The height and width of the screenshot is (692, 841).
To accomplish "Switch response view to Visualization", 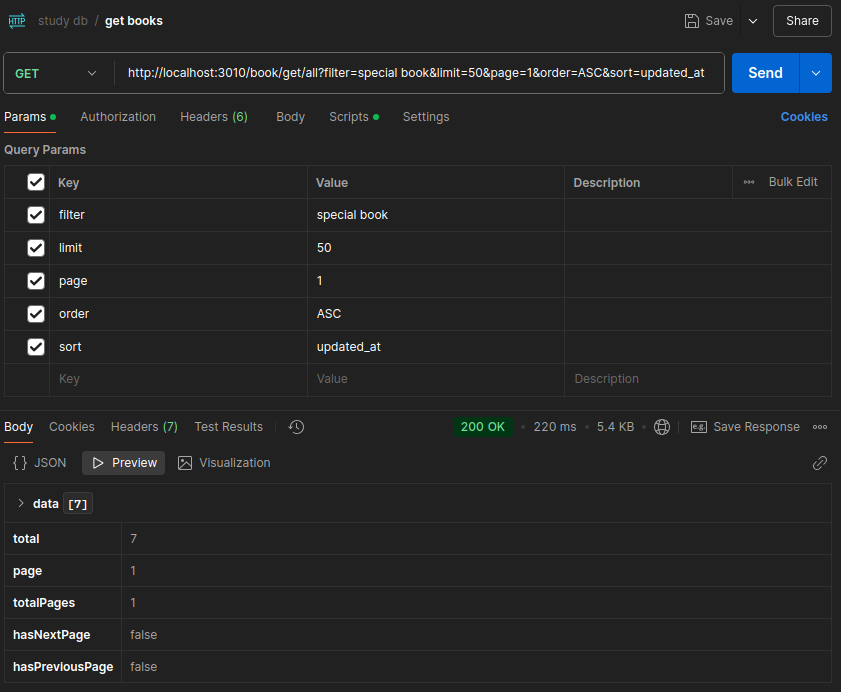I will [x=224, y=463].
